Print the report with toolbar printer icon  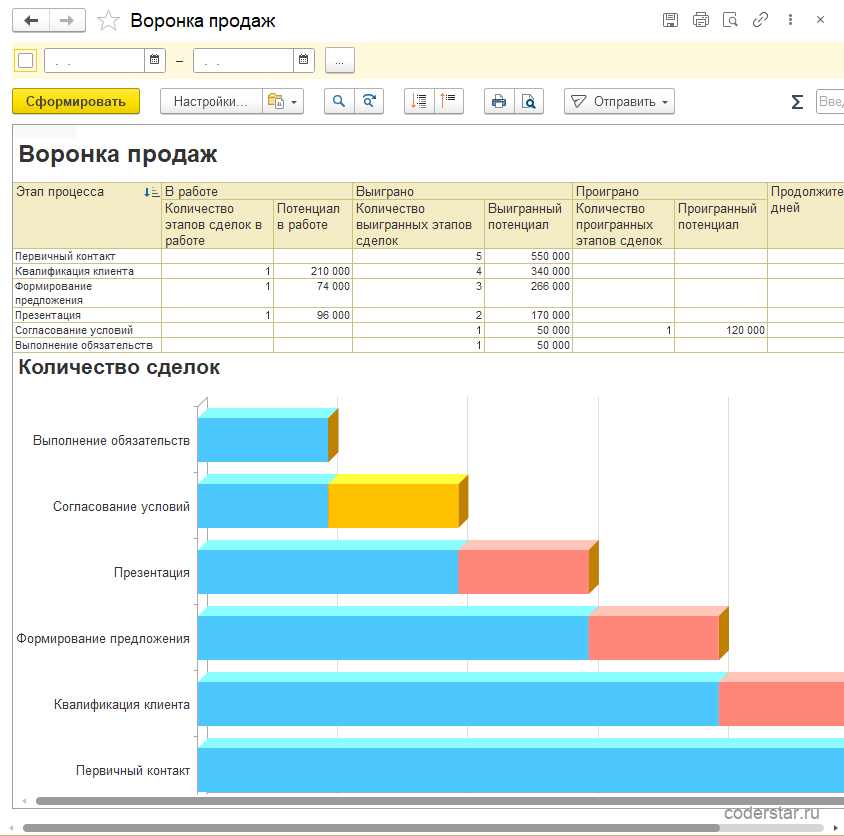click(499, 101)
